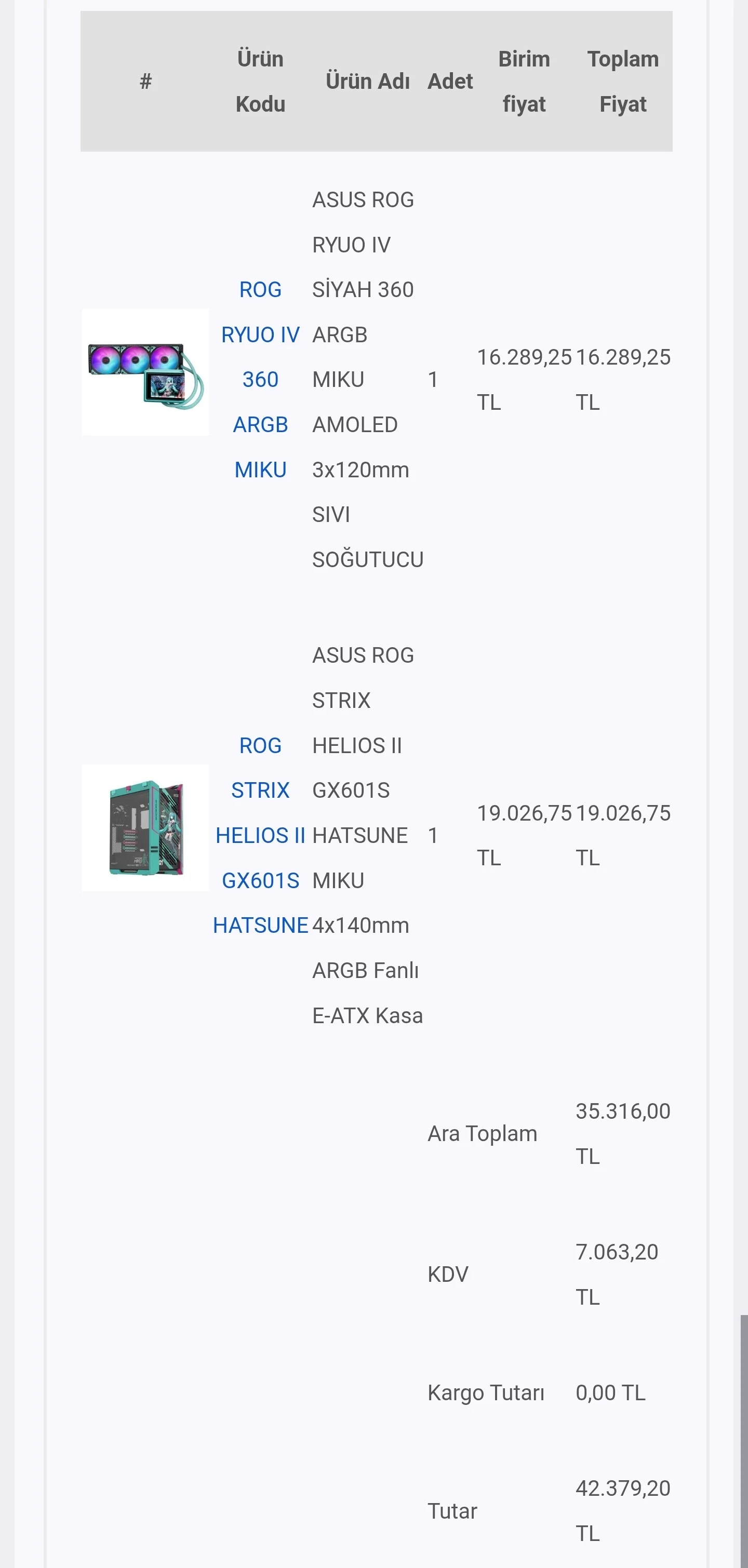
Task: Click the 7.063,20 TL tax amount
Action: 617,1274
